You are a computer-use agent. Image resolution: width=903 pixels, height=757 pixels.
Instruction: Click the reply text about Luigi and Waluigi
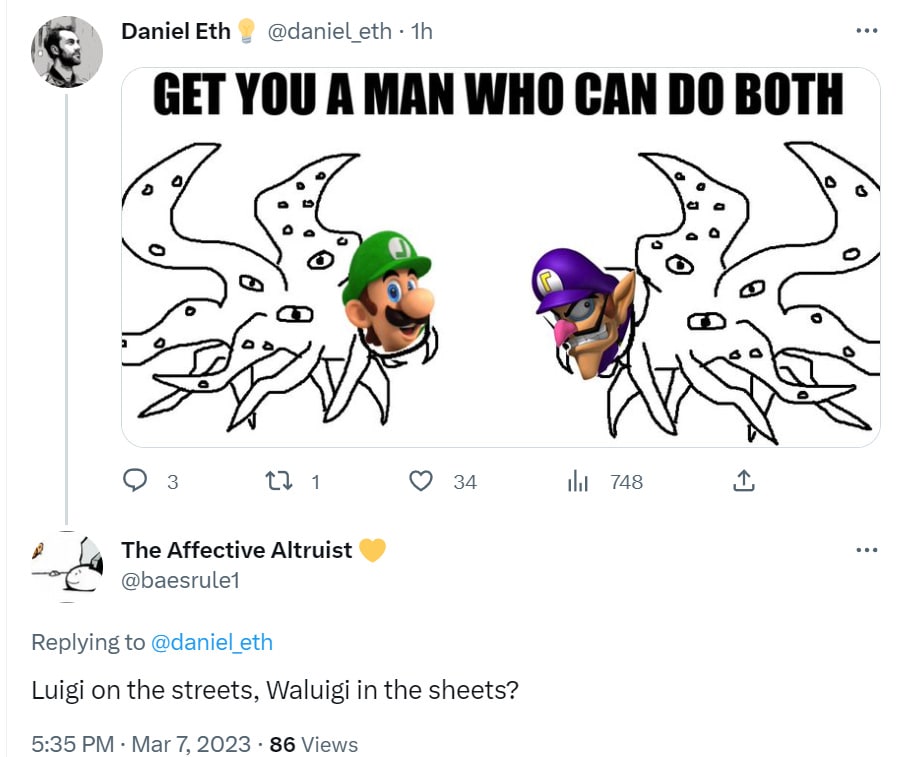click(x=275, y=690)
